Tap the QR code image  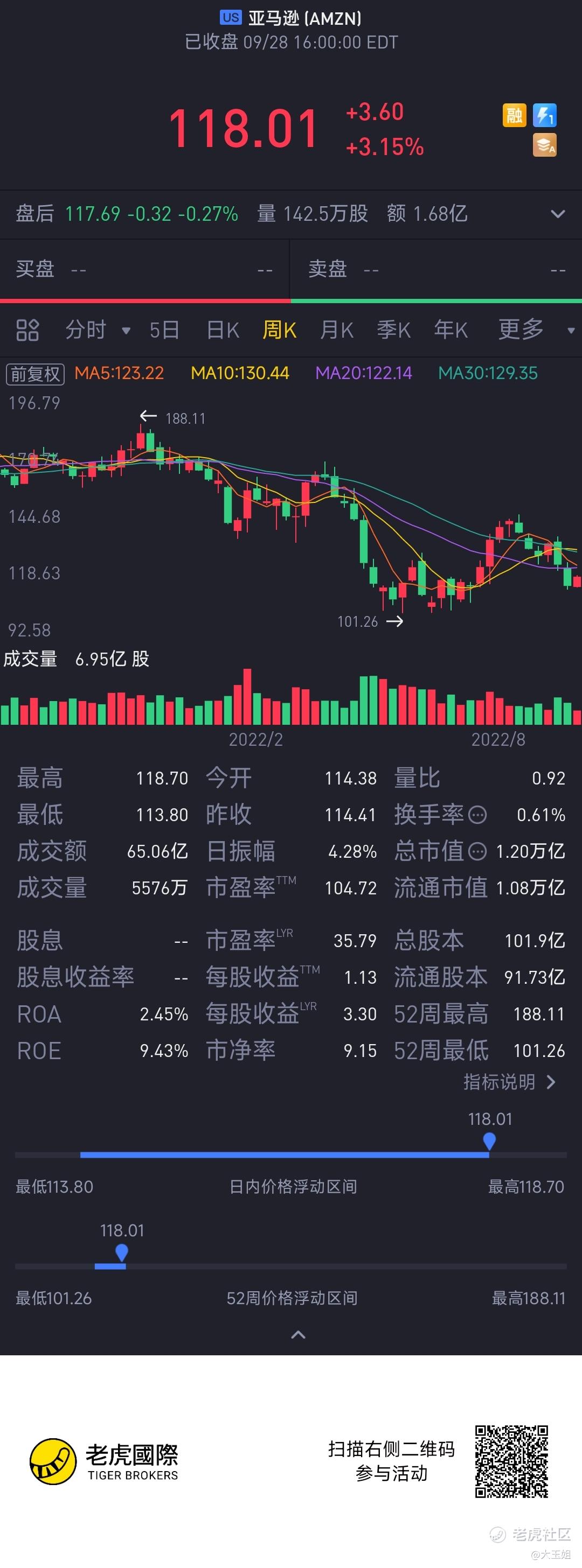tap(511, 1461)
